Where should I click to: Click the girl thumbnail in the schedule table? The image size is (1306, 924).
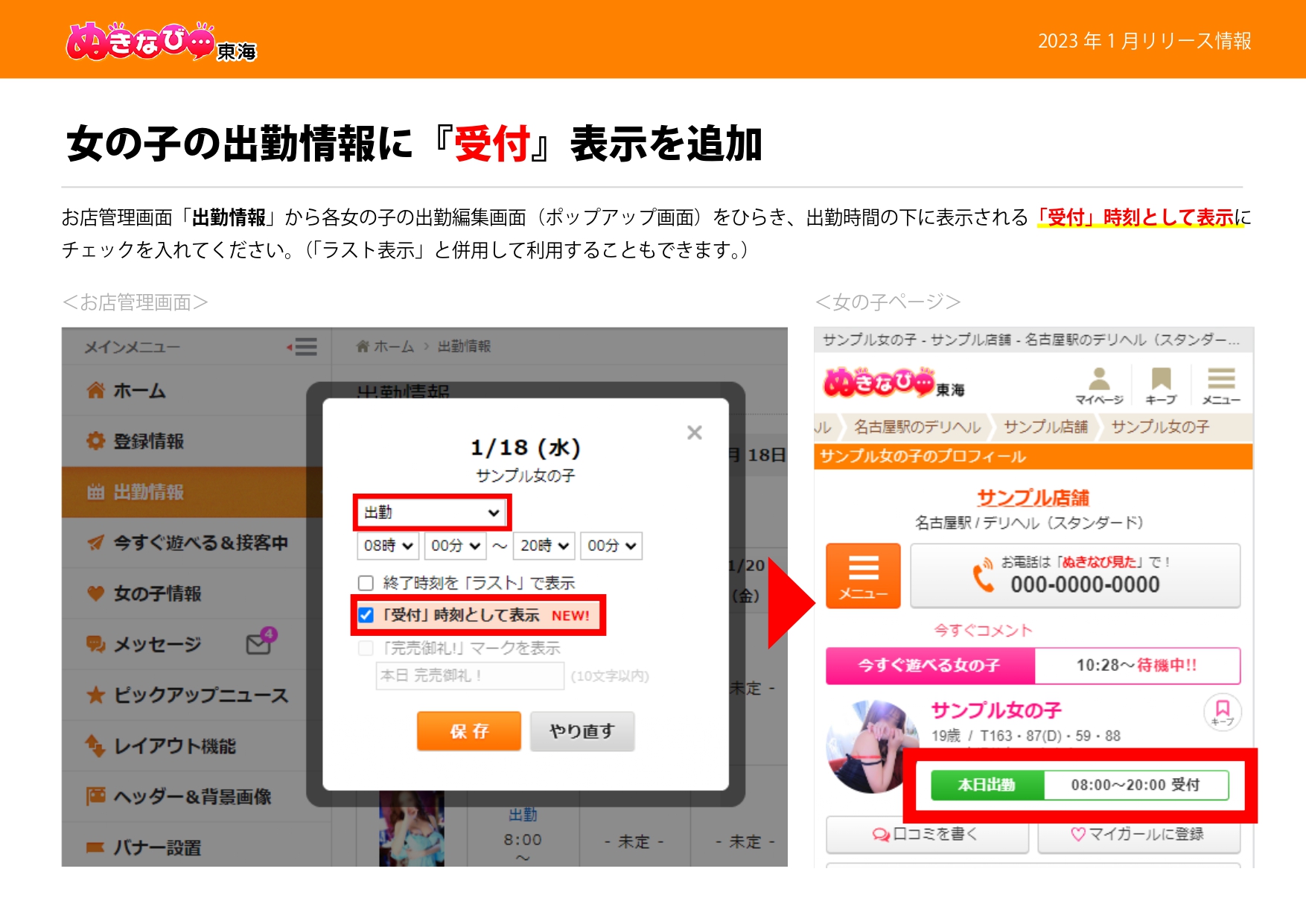click(x=412, y=828)
